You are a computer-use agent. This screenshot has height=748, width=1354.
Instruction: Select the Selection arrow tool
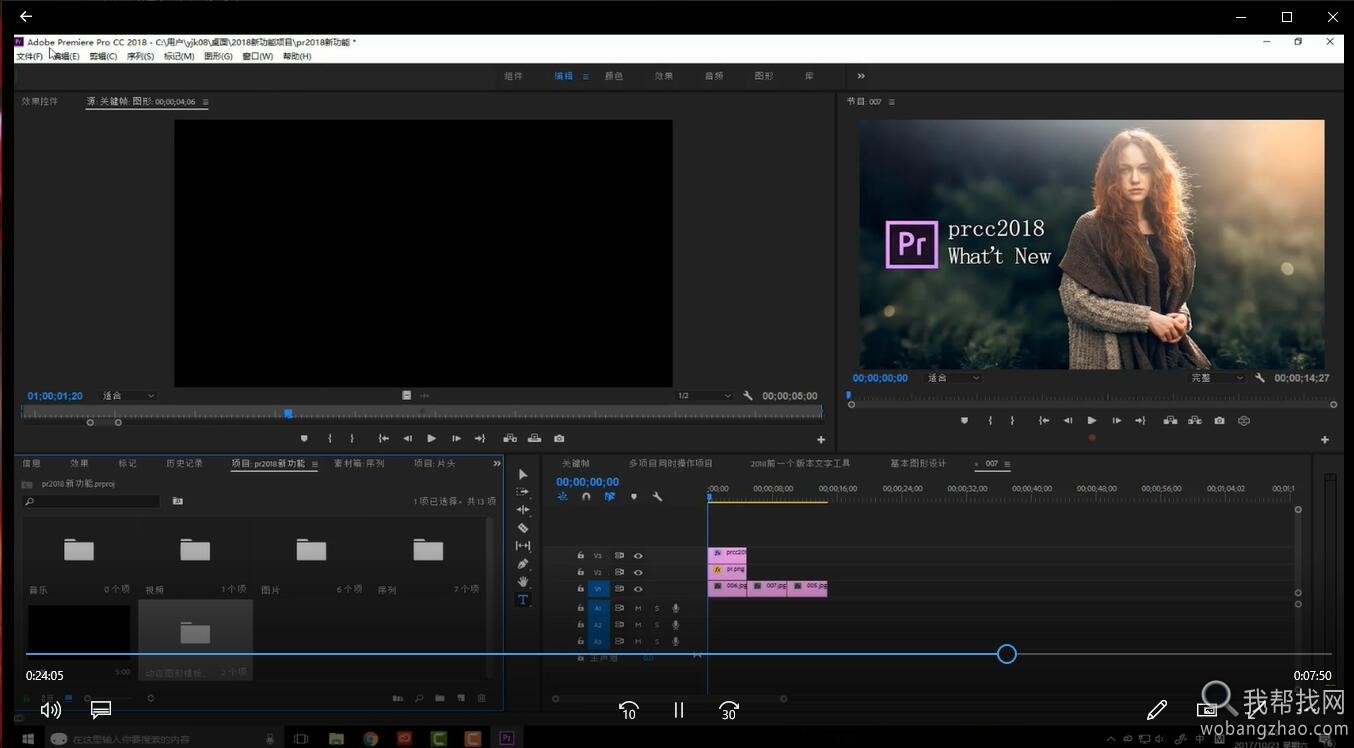(522, 474)
